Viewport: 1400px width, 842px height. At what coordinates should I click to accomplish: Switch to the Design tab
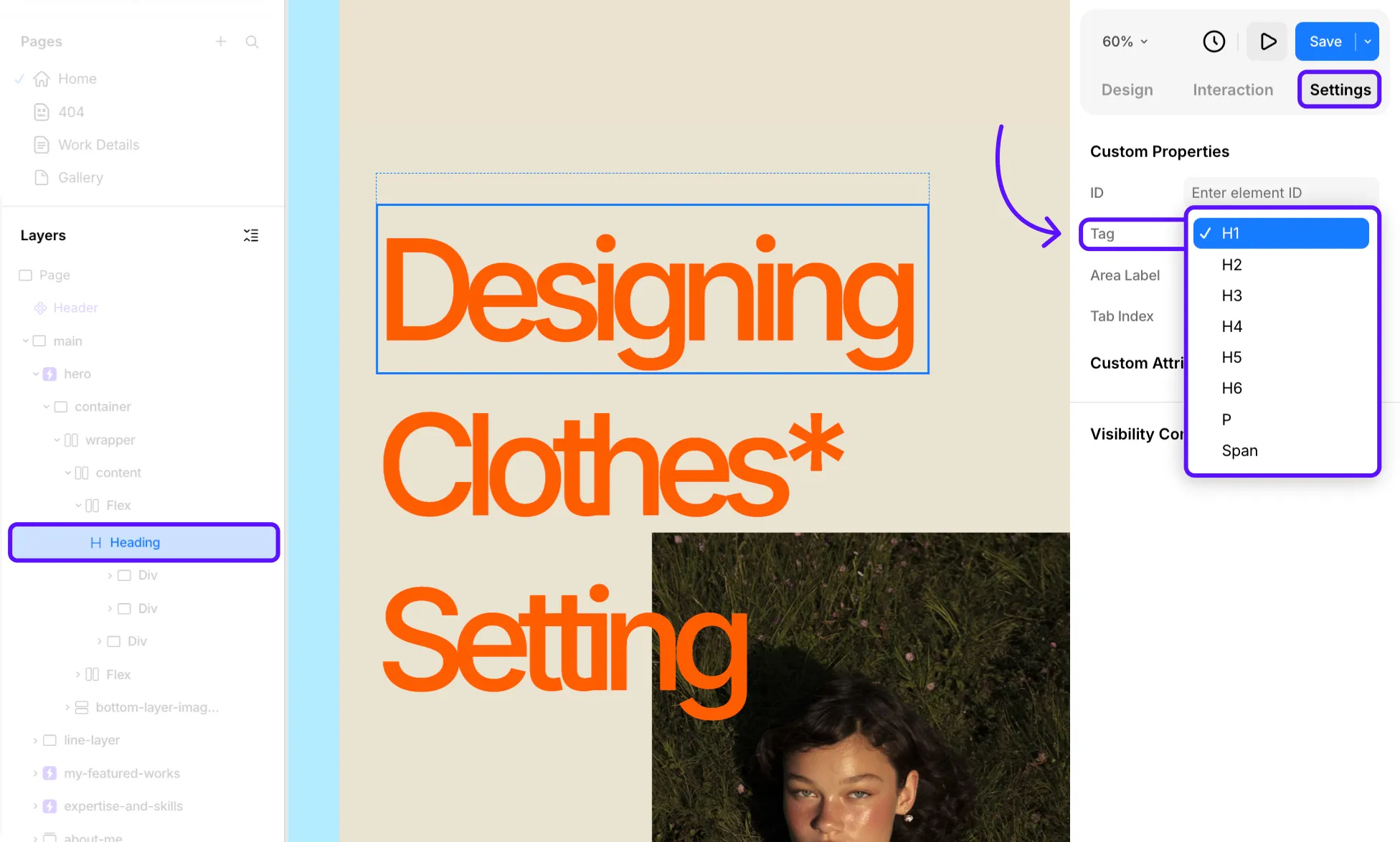(1127, 90)
